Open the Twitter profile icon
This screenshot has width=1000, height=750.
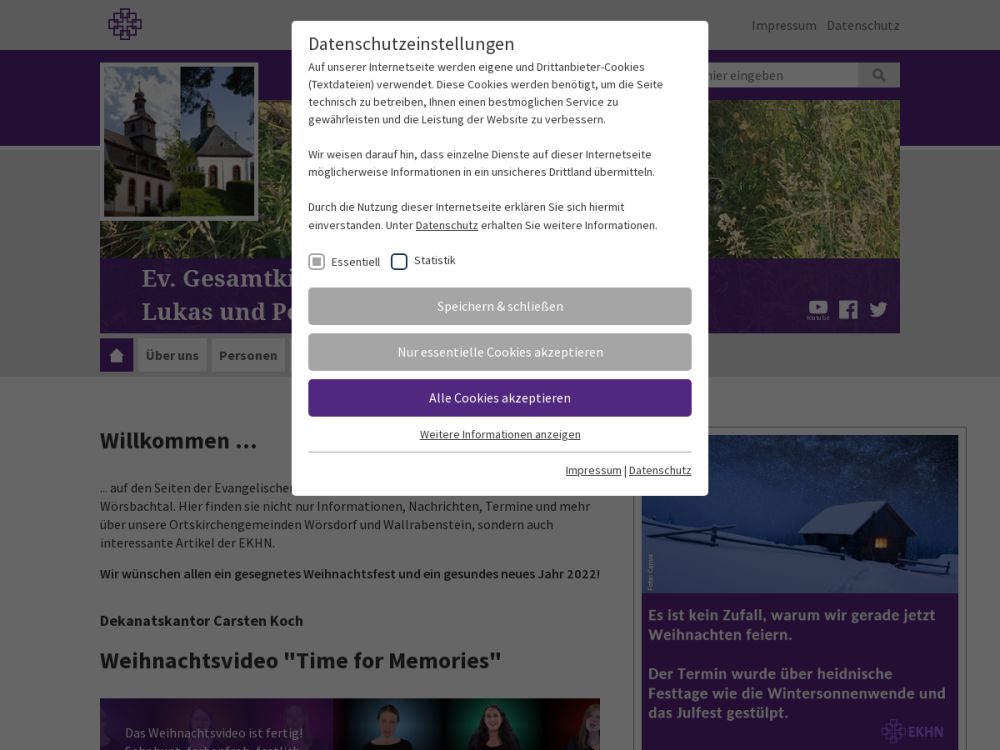(878, 309)
